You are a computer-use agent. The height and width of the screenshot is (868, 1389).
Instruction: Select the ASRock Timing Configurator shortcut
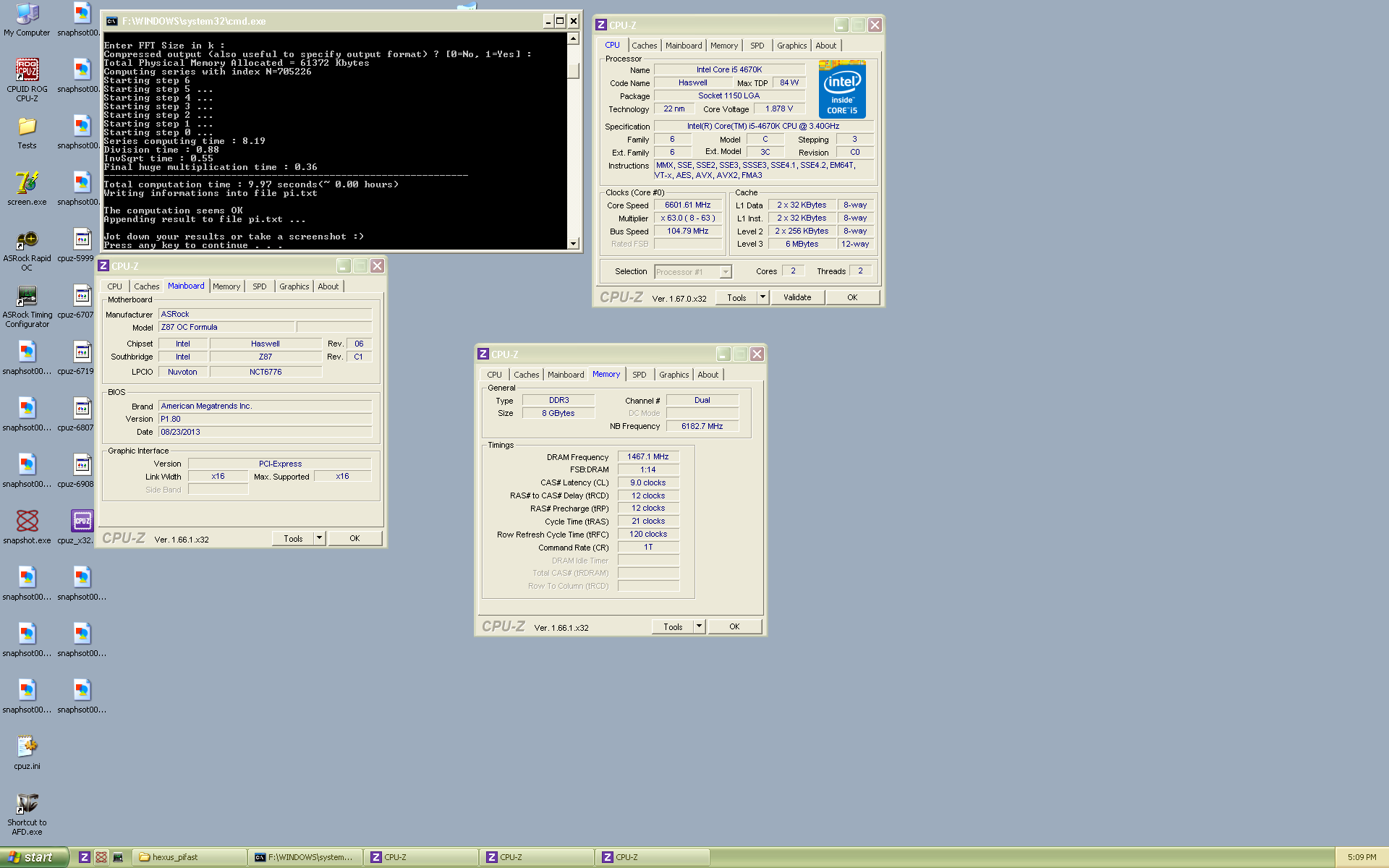(x=27, y=306)
